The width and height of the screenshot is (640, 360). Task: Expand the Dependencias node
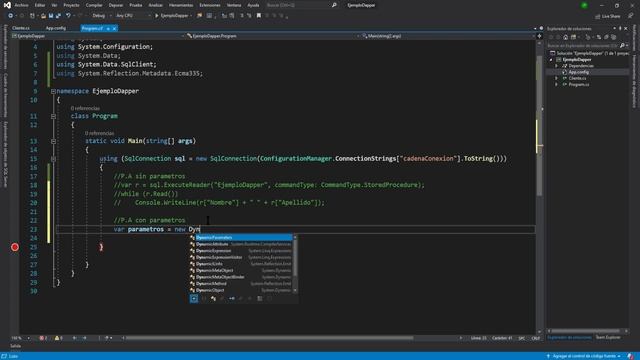(556, 66)
